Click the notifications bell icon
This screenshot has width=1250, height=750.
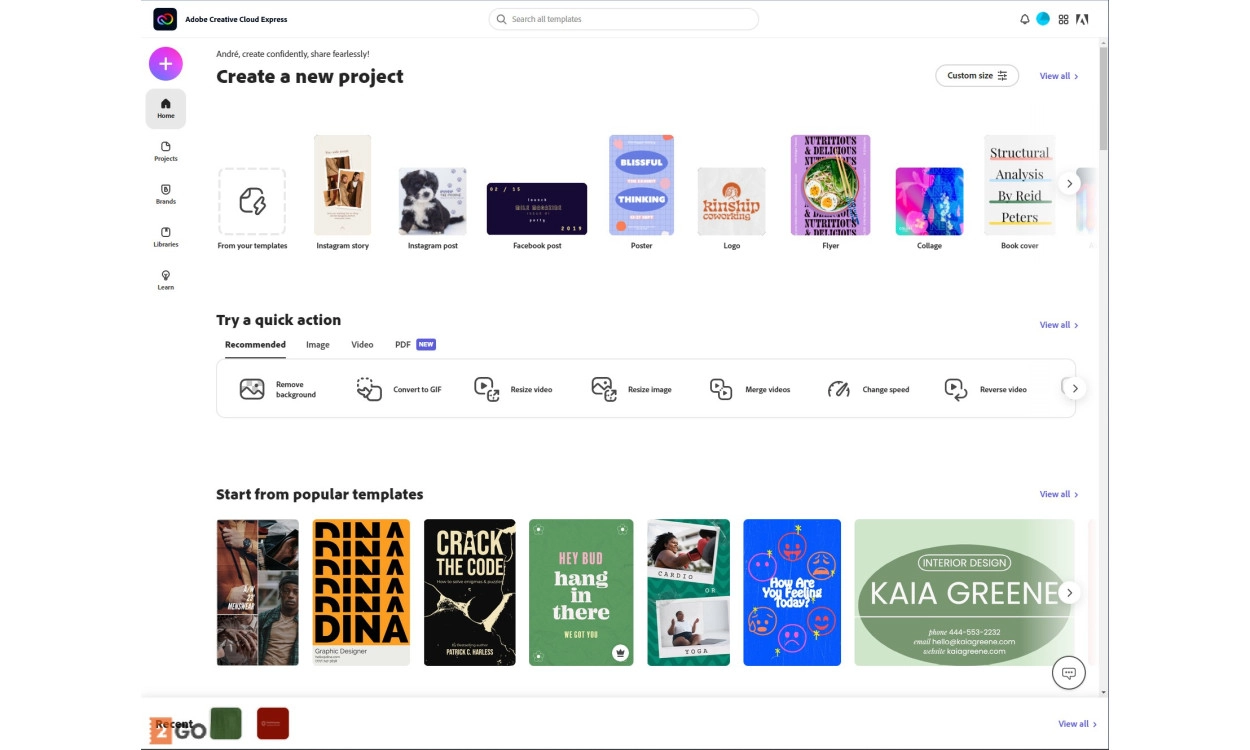click(1024, 19)
